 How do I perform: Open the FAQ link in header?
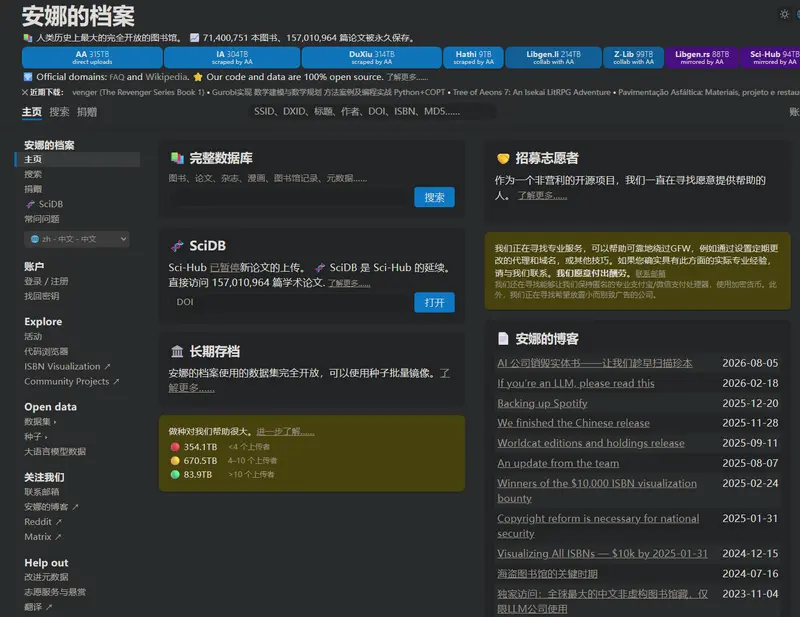click(117, 77)
